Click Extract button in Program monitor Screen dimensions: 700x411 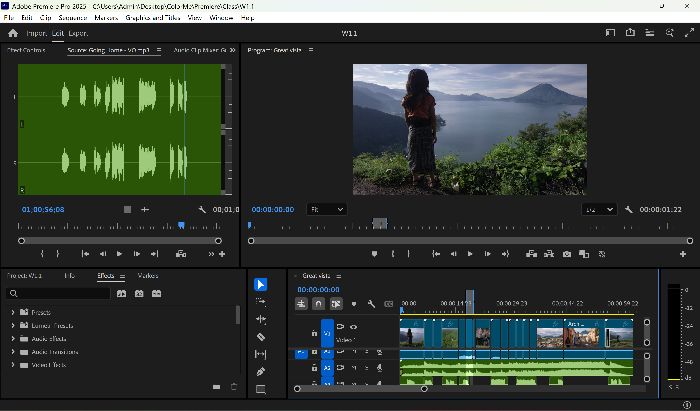549,254
